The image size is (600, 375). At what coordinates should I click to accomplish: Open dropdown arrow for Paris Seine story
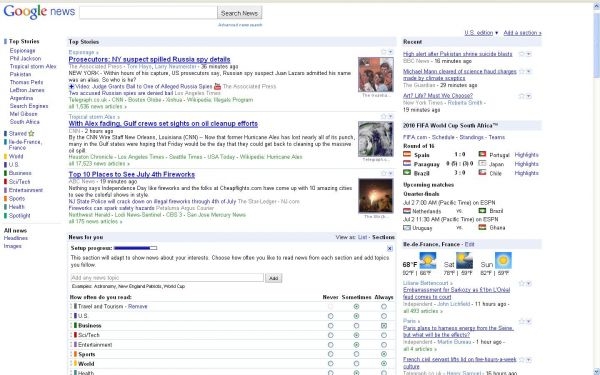528,321
